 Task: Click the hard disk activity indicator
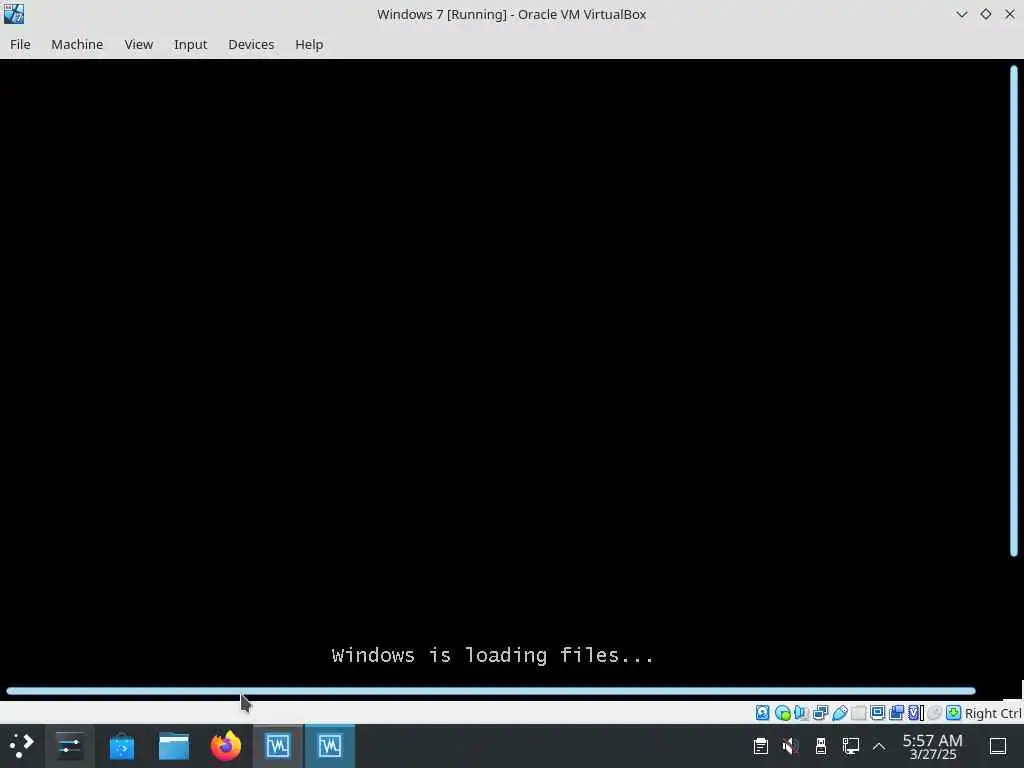coord(762,712)
